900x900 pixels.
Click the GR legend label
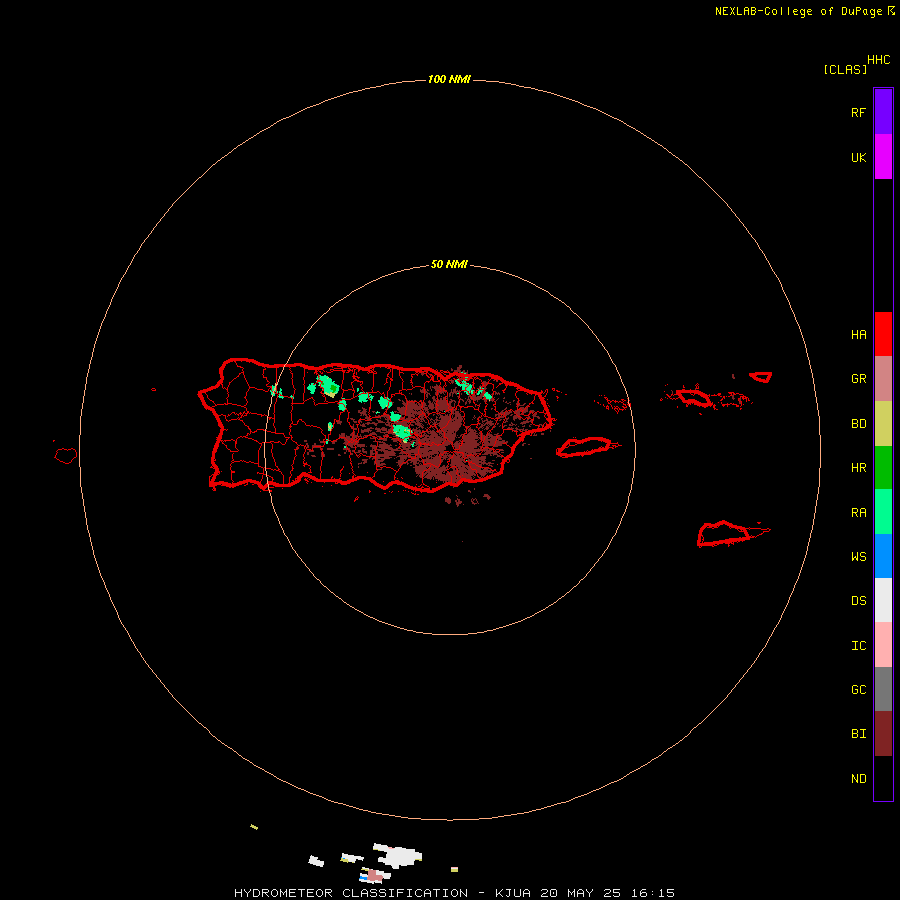click(858, 379)
